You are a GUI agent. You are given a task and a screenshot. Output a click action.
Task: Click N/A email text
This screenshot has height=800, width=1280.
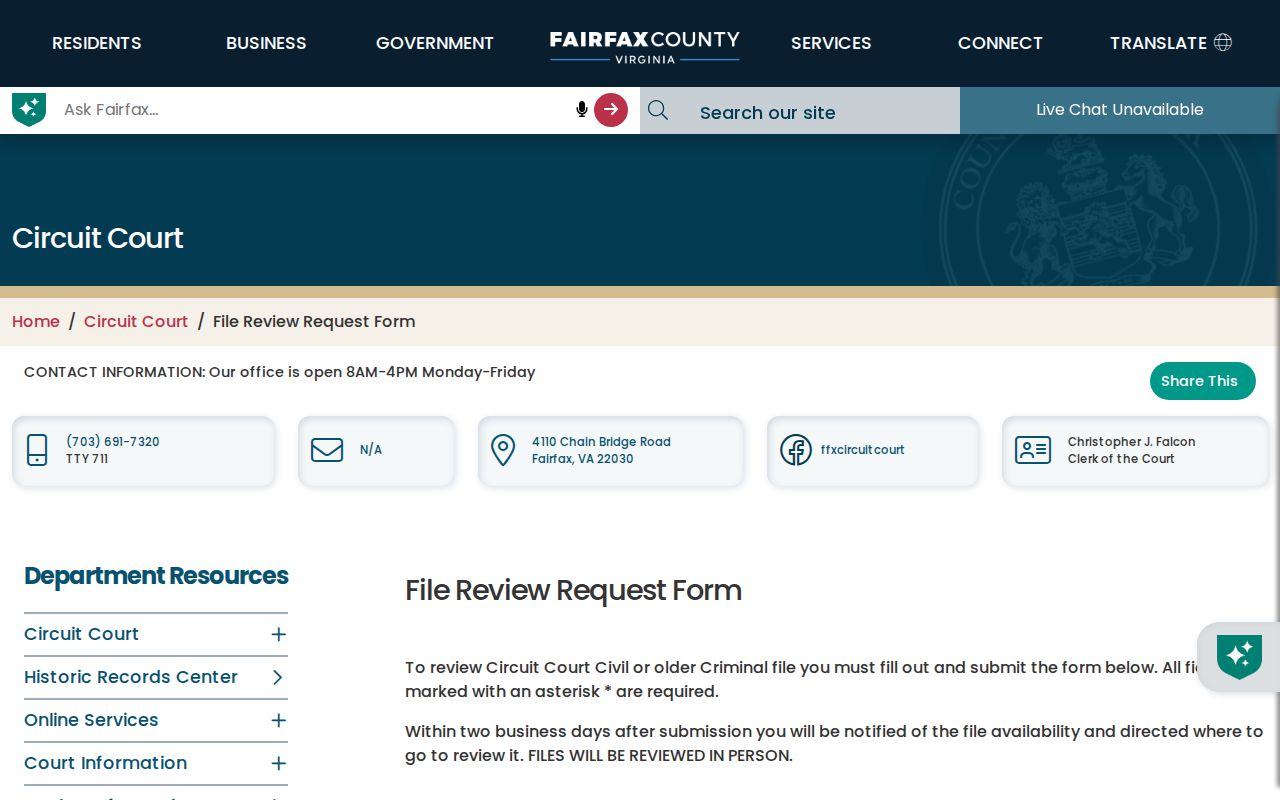pyautogui.click(x=371, y=450)
